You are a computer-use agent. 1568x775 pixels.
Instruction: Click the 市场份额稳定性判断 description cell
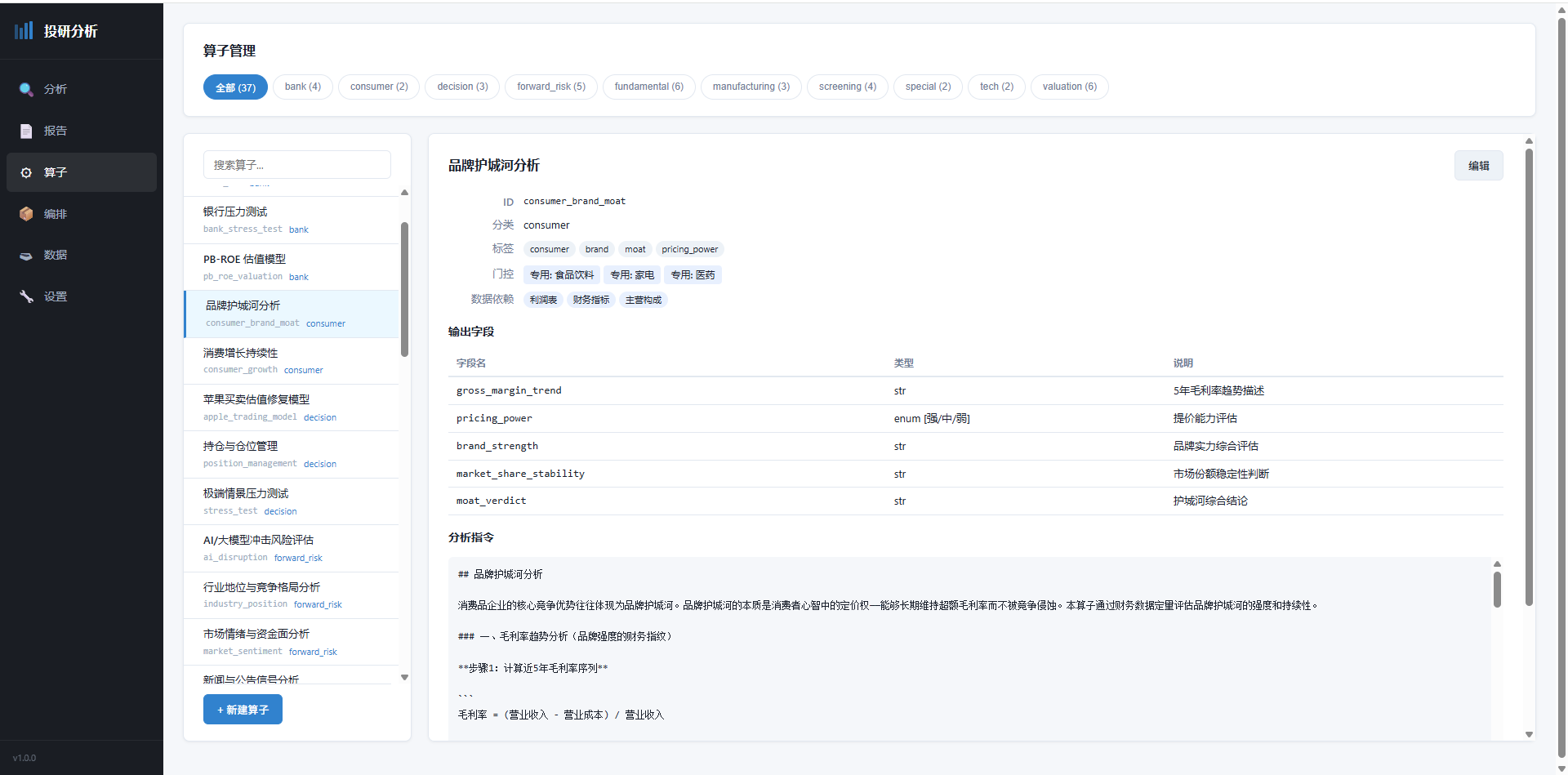[1221, 474]
